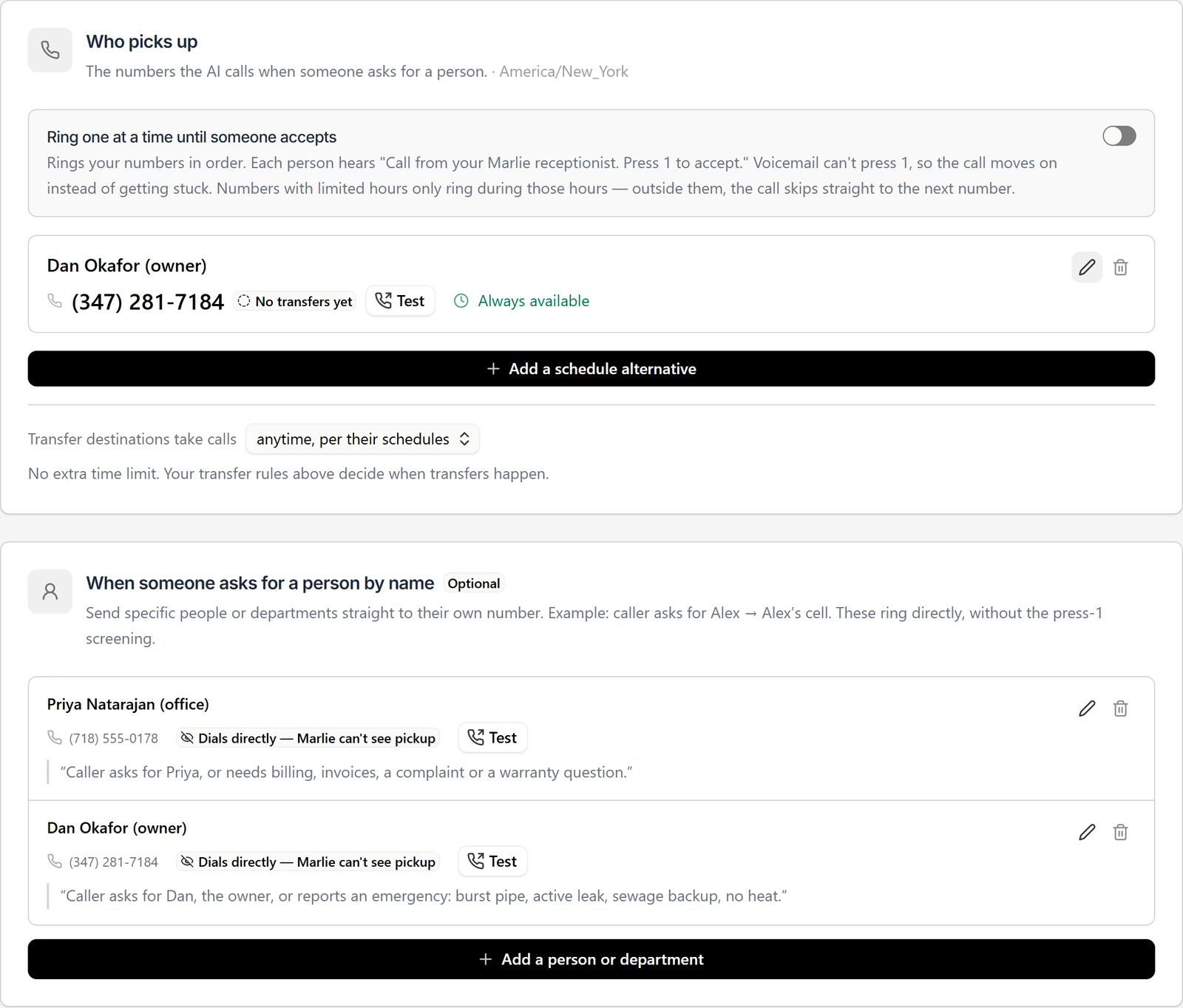Click the phone icon beside Who picks up
The width and height of the screenshot is (1183, 1008).
pyautogui.click(x=50, y=50)
